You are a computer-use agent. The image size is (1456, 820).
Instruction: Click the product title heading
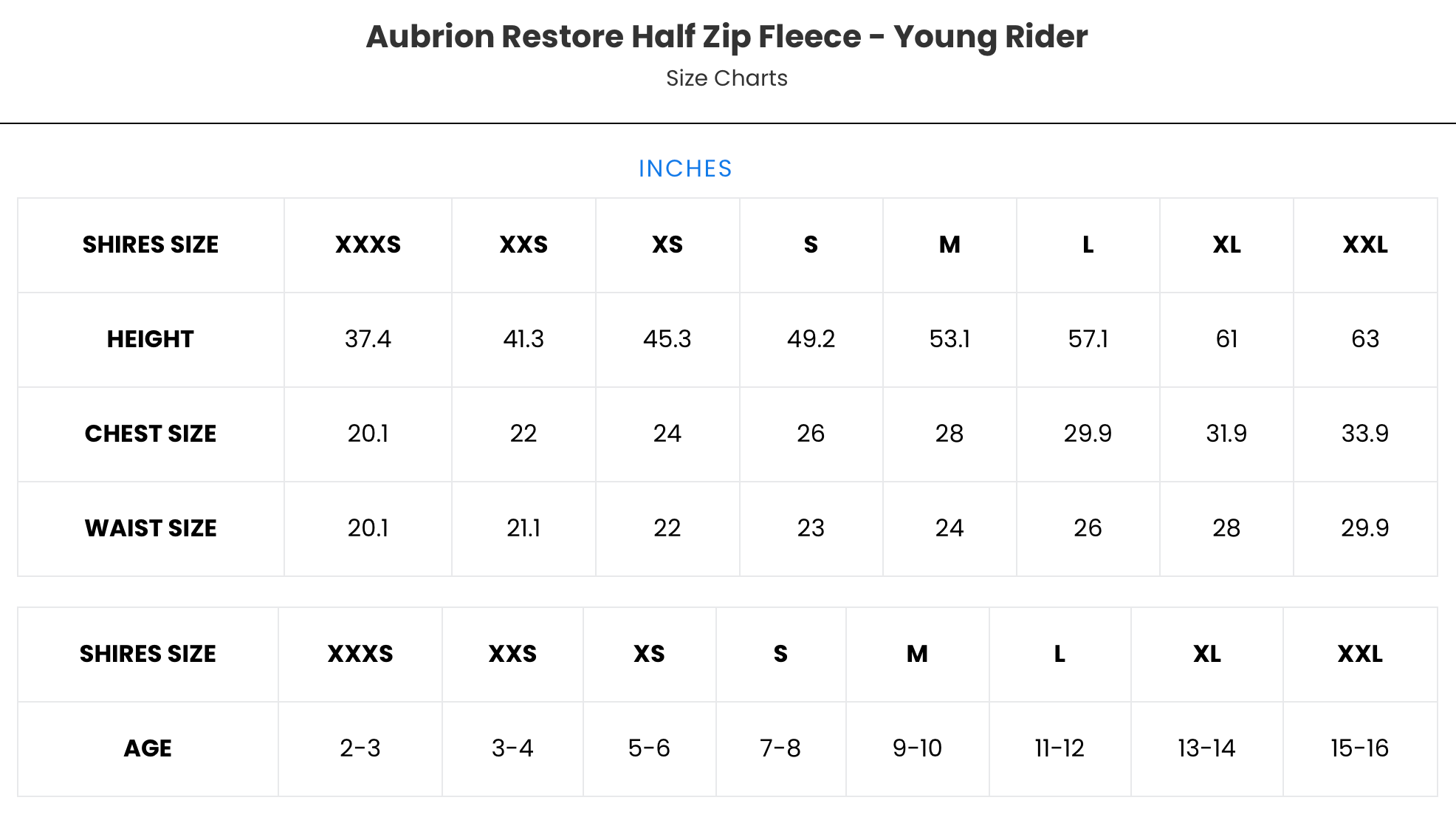click(x=727, y=37)
